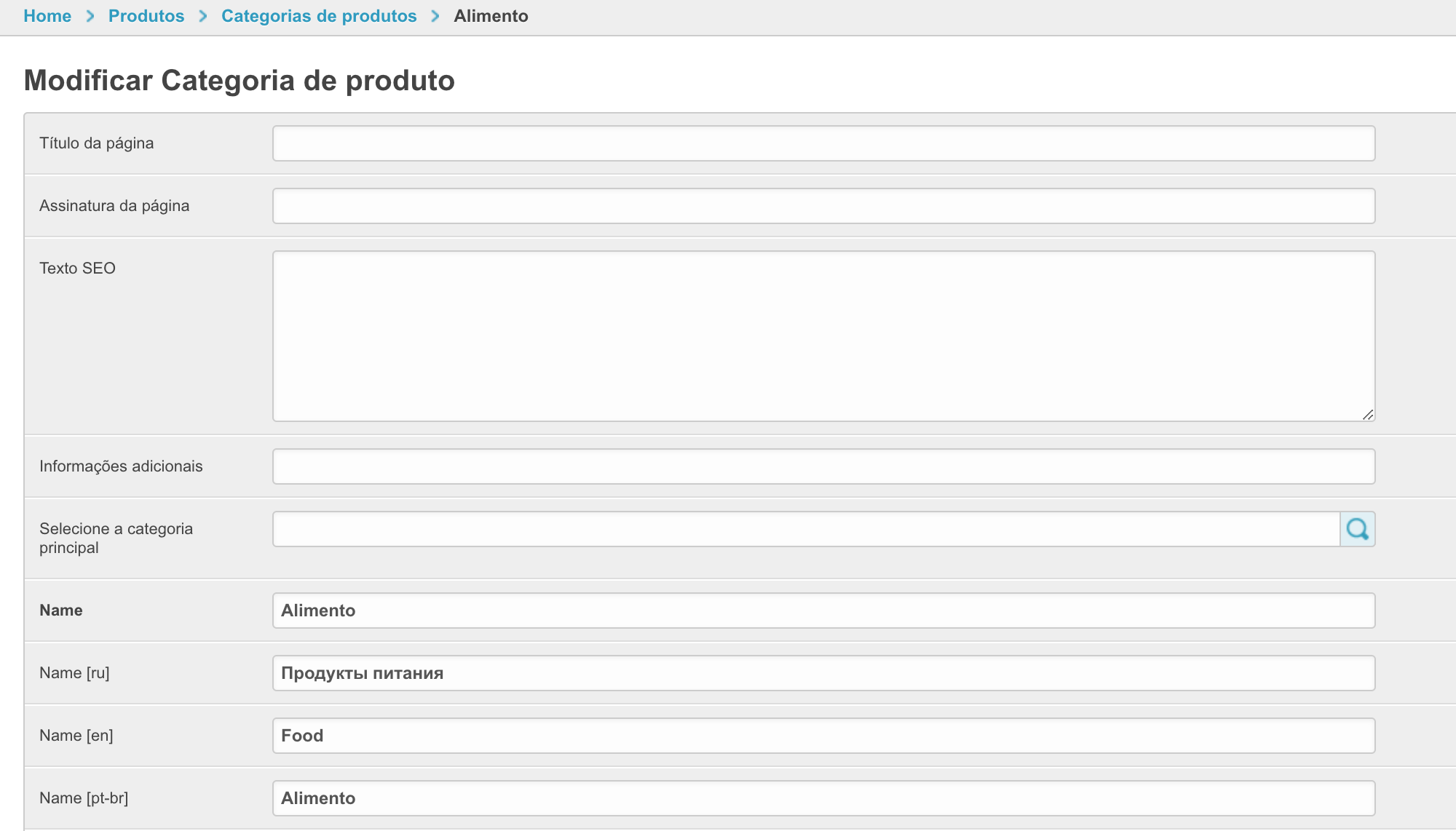Viewport: 1456px width, 831px height.
Task: Click into the Assinatura da página field
Action: (823, 206)
